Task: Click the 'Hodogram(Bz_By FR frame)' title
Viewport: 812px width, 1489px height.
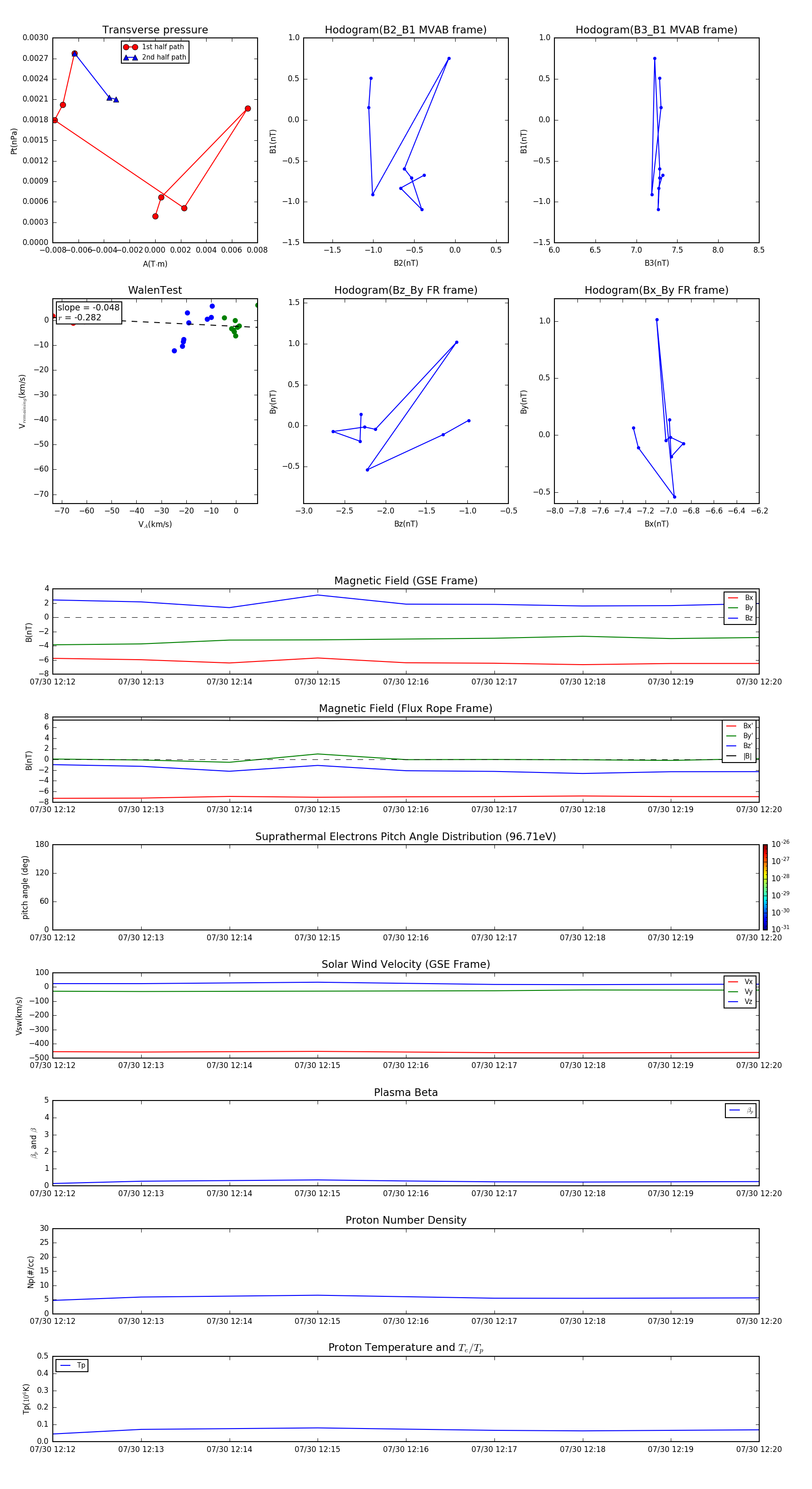Action: coord(406,290)
